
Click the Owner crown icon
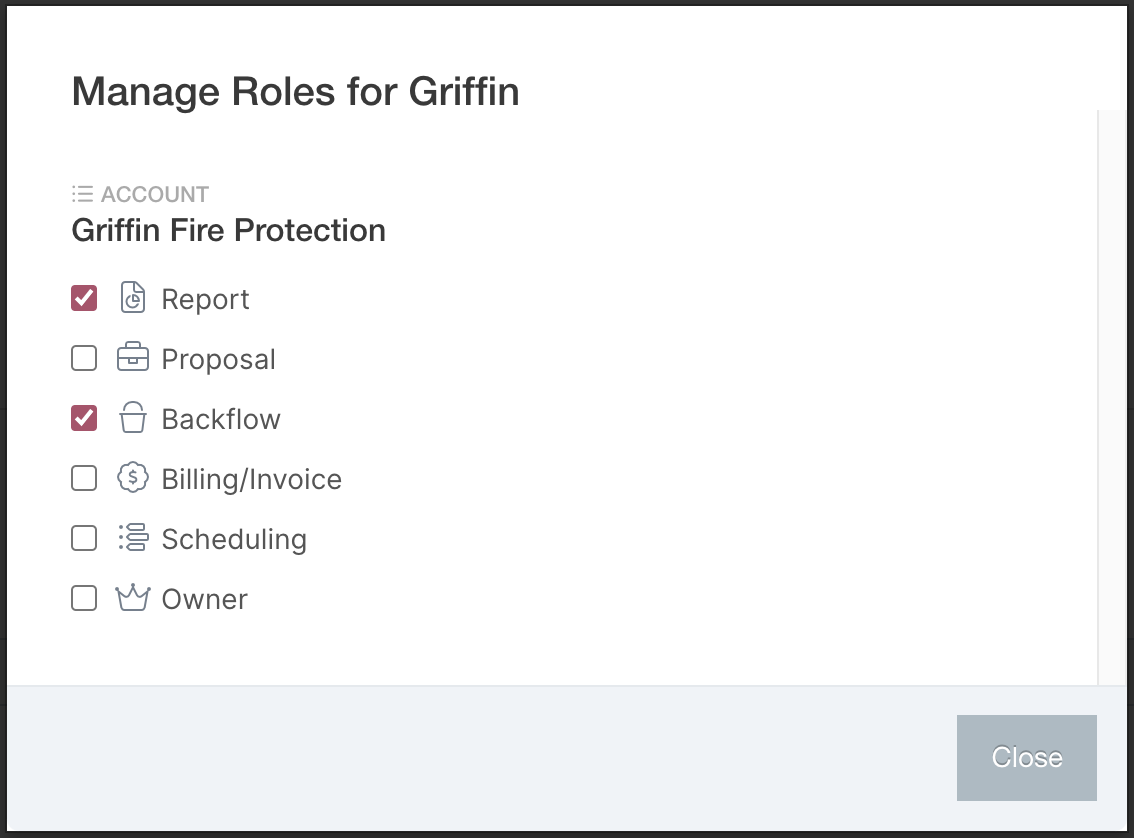click(x=133, y=597)
